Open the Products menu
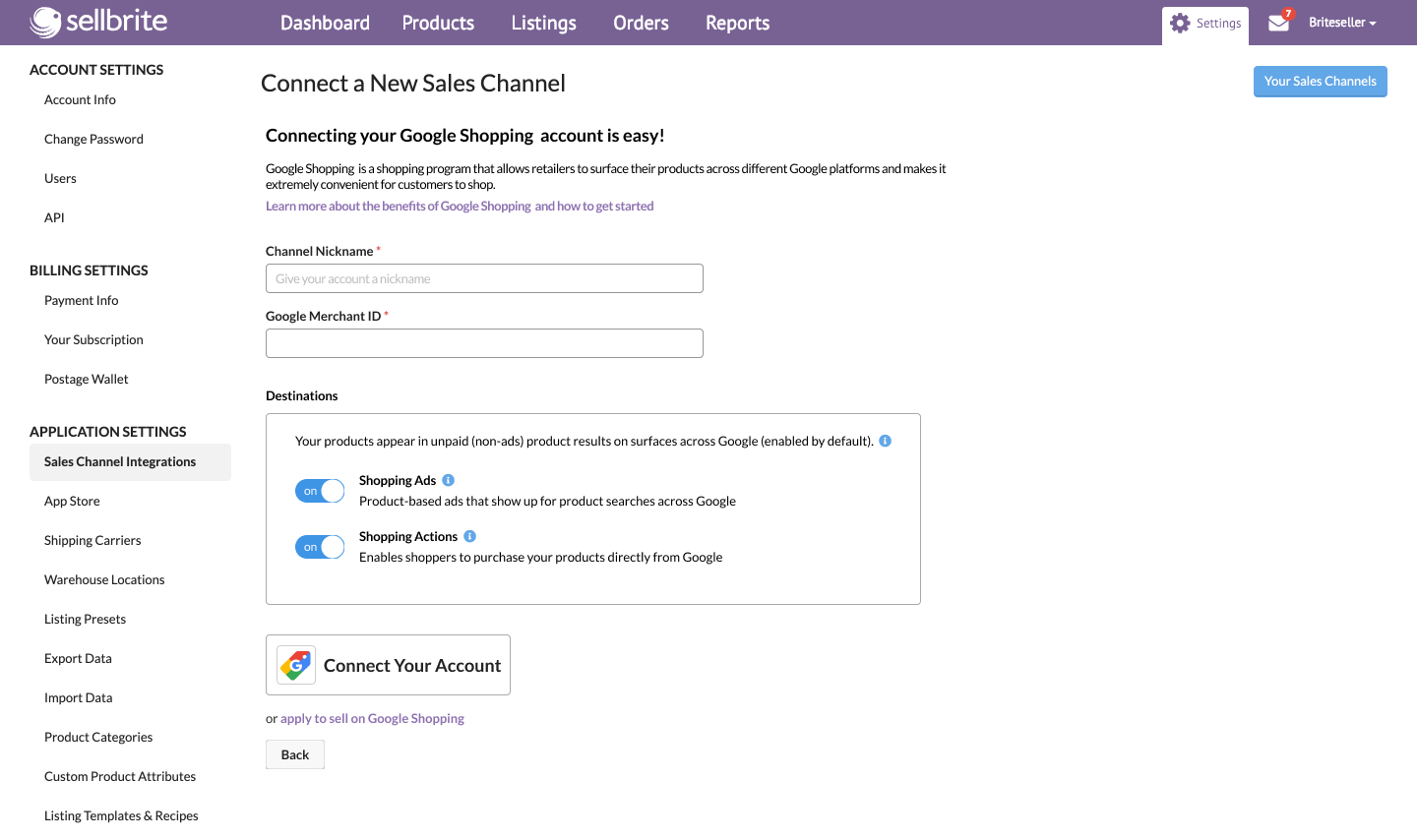The height and width of the screenshot is (840, 1417). pos(438,23)
